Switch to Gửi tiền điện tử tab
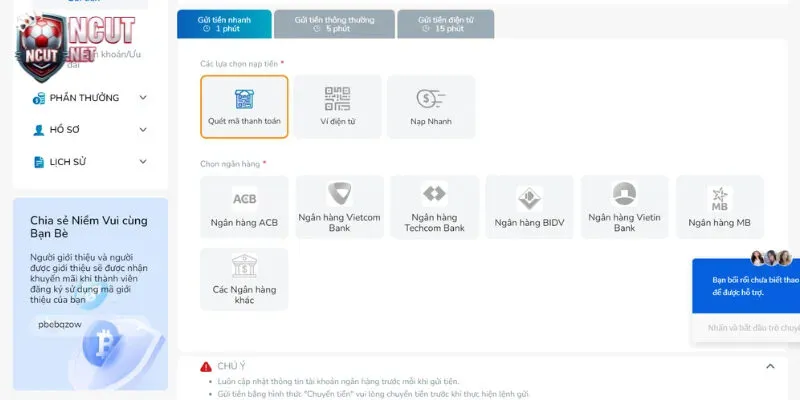The width and height of the screenshot is (800, 400). (445, 24)
